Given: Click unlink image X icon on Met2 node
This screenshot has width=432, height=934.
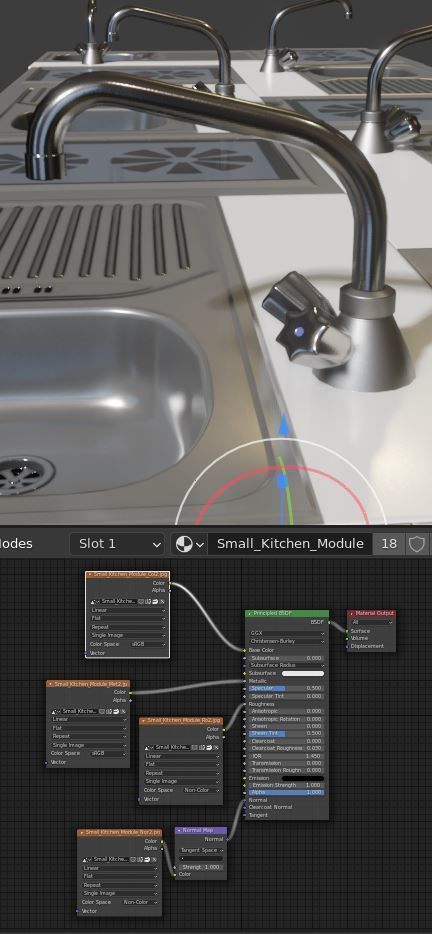Looking at the screenshot, I should (123, 711).
